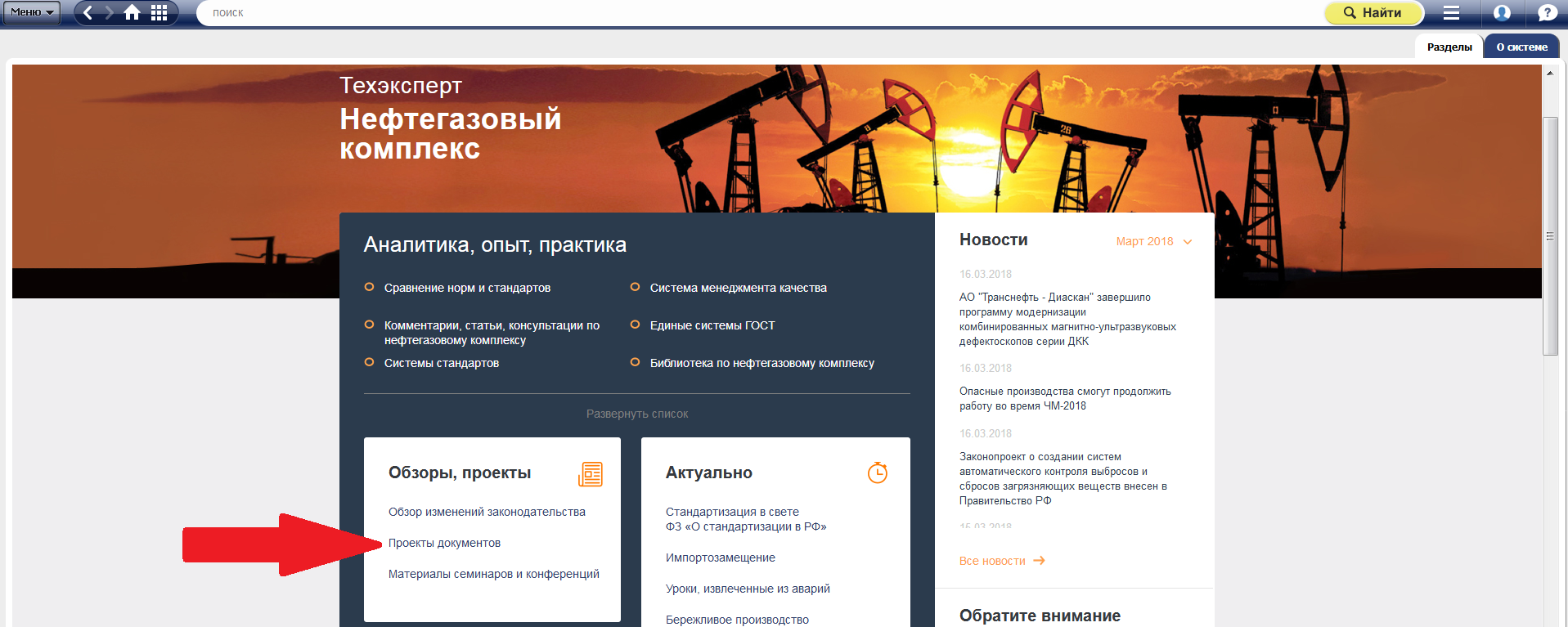The image size is (1568, 627).
Task: Select the Разделы tab
Action: point(1449,47)
